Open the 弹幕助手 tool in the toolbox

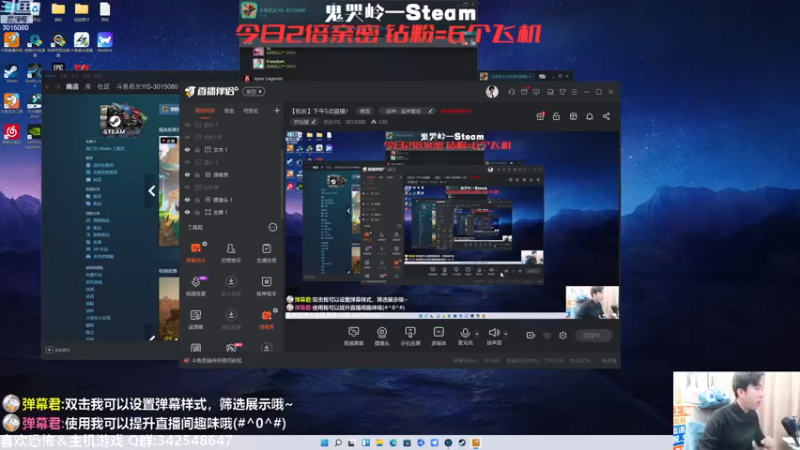pyautogui.click(x=196, y=252)
